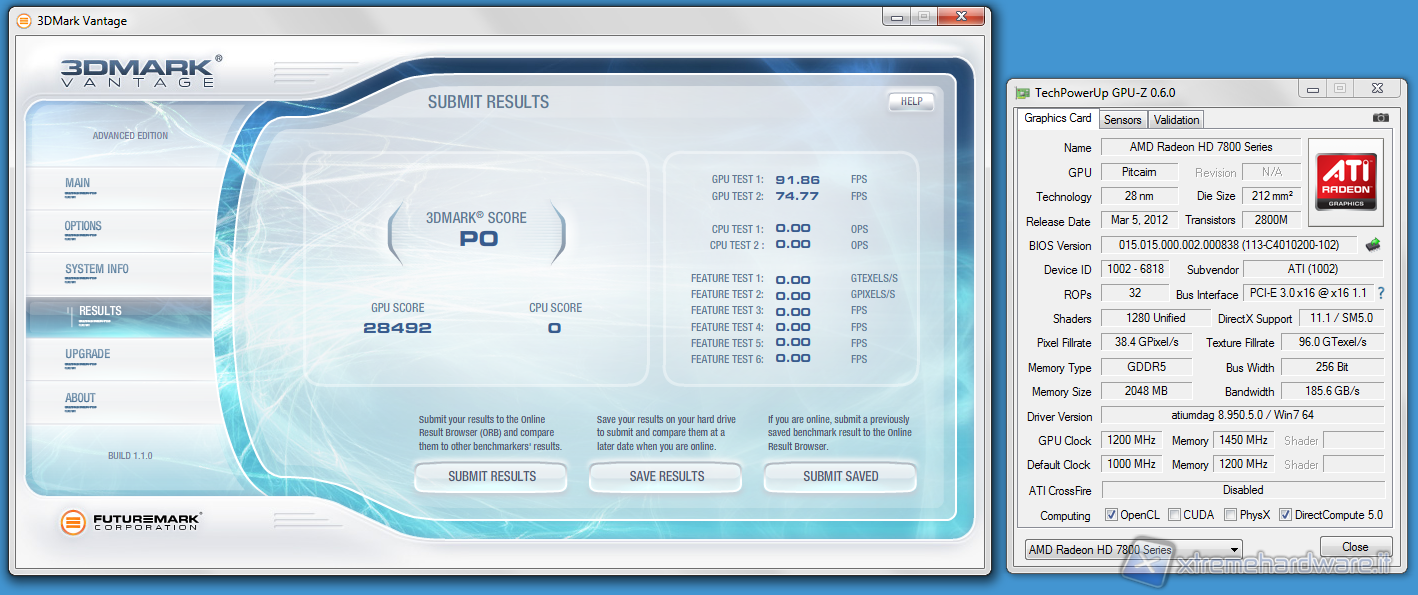Screen dimensions: 1418x595
Task: Open the Validation tab
Action: pos(1176,119)
